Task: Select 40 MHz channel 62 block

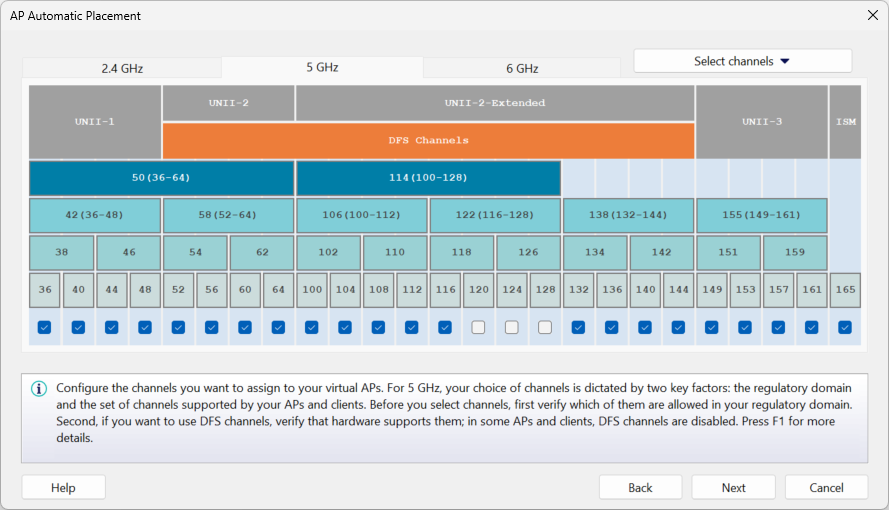Action: pos(262,253)
